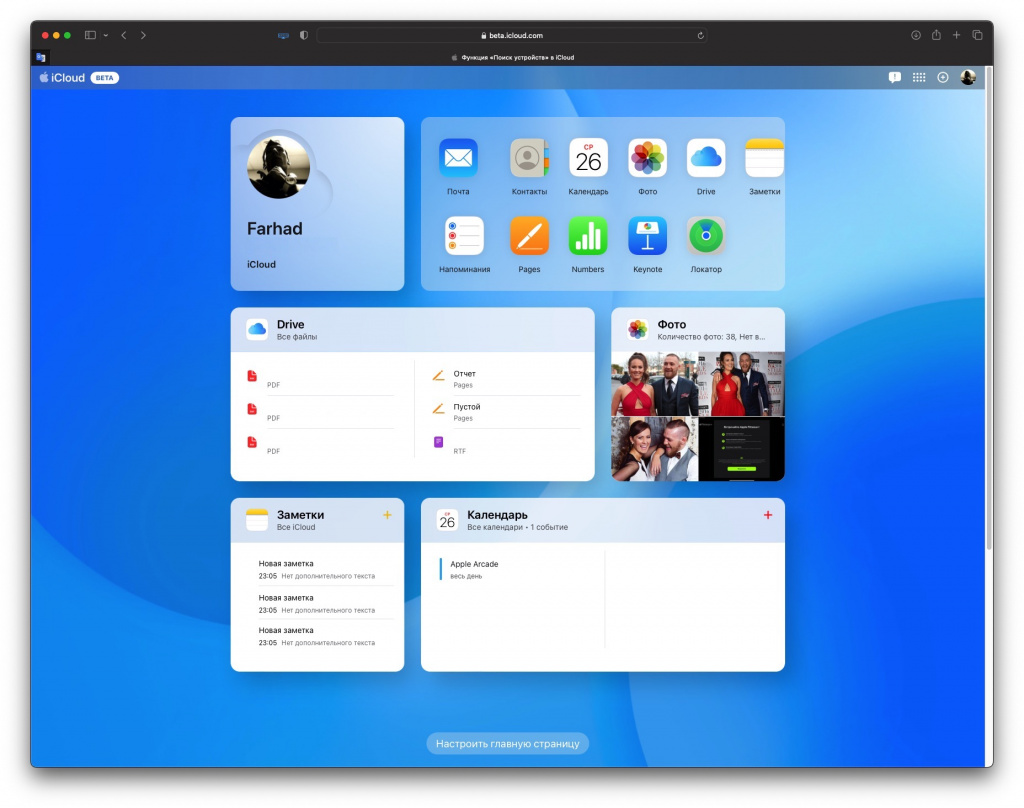This screenshot has height=808, width=1024.
Task: Open the Заметки app icon in the grid
Action: click(765, 158)
